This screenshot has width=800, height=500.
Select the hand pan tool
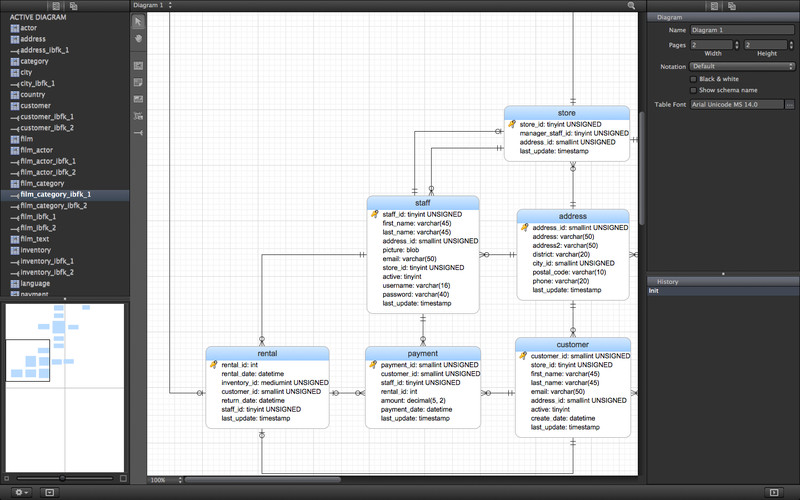[138, 39]
